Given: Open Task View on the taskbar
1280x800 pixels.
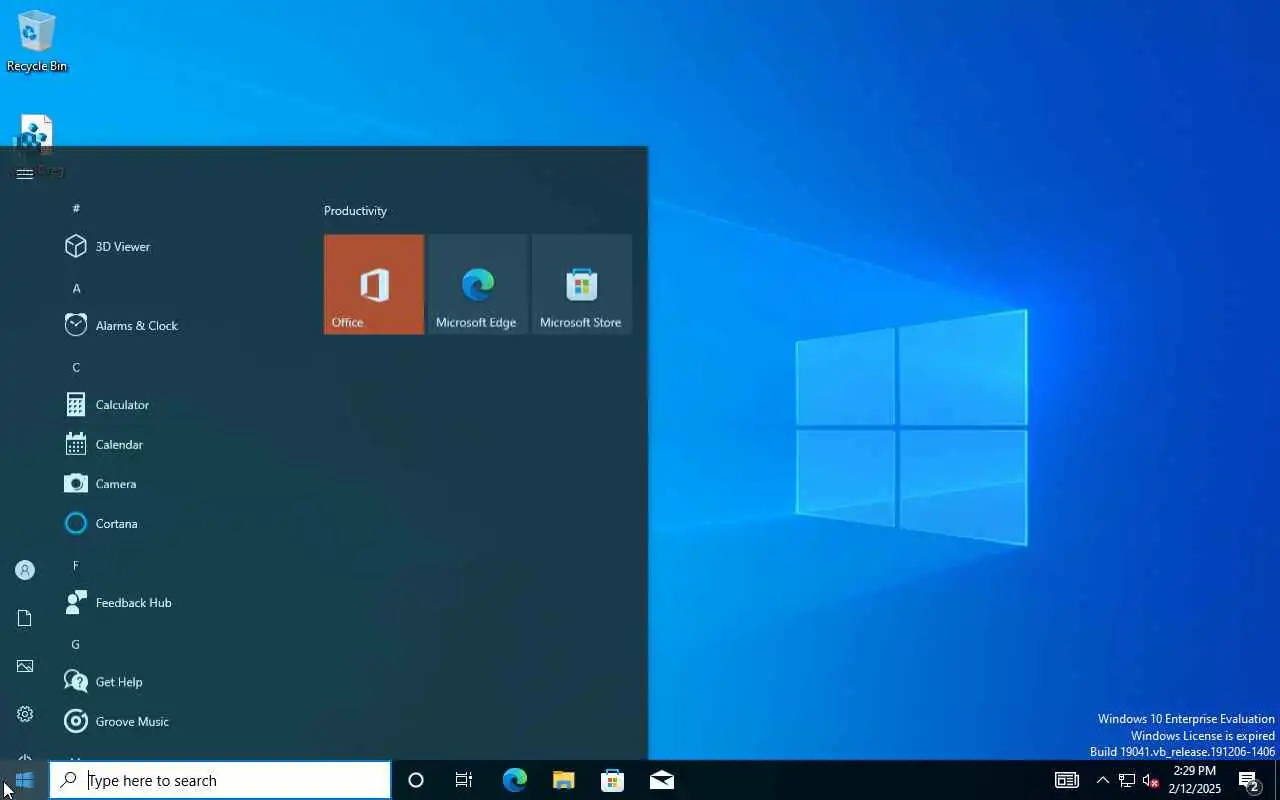Looking at the screenshot, I should pyautogui.click(x=464, y=780).
